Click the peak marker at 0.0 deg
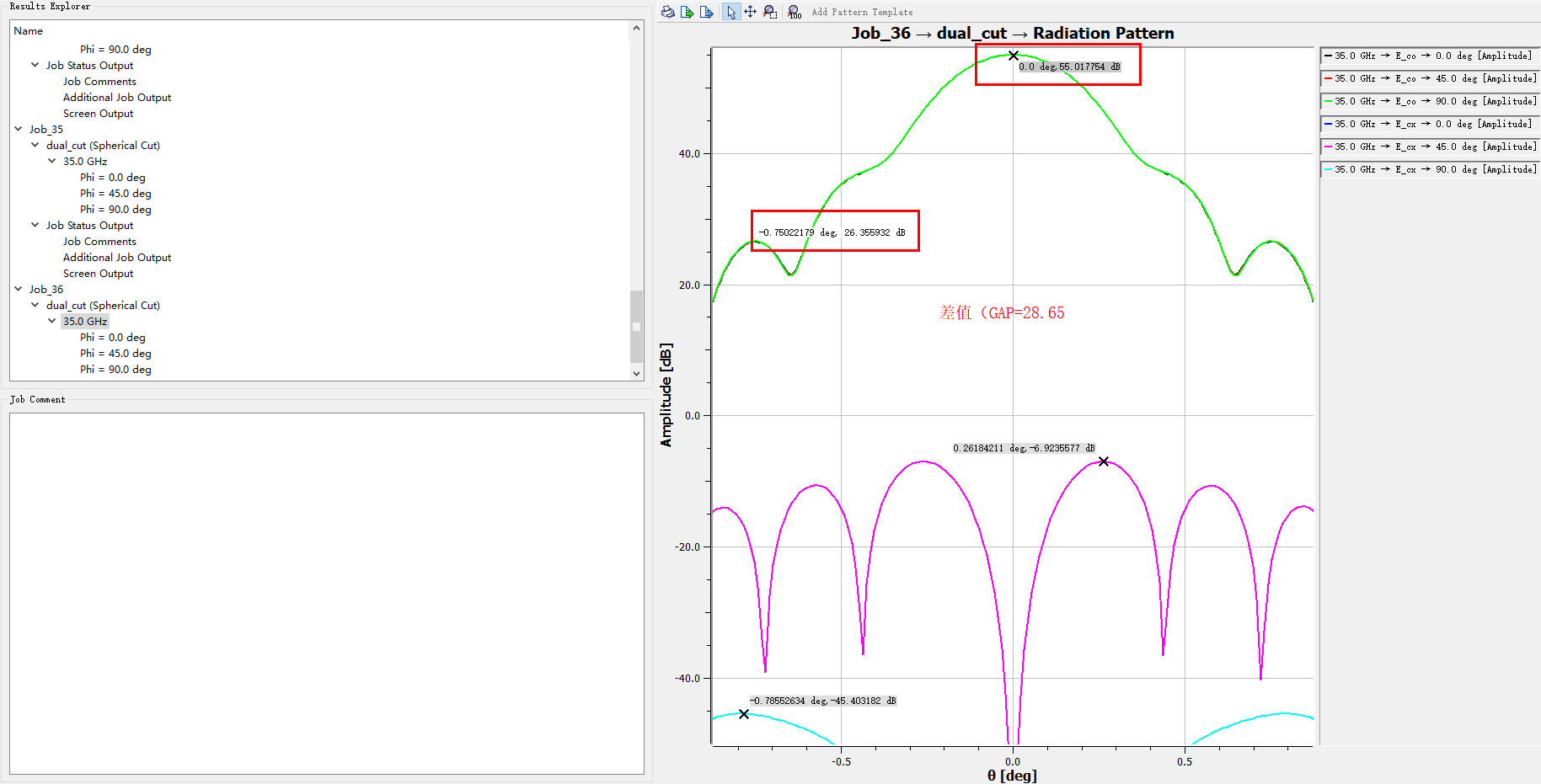 pyautogui.click(x=1014, y=56)
